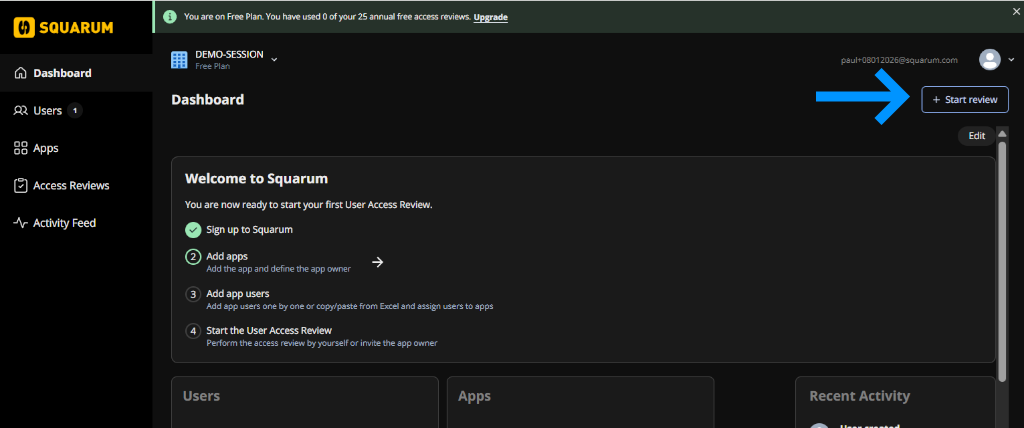Expand the DEMO-SESSION organization dropdown
The height and width of the screenshot is (428, 1024).
coord(274,59)
